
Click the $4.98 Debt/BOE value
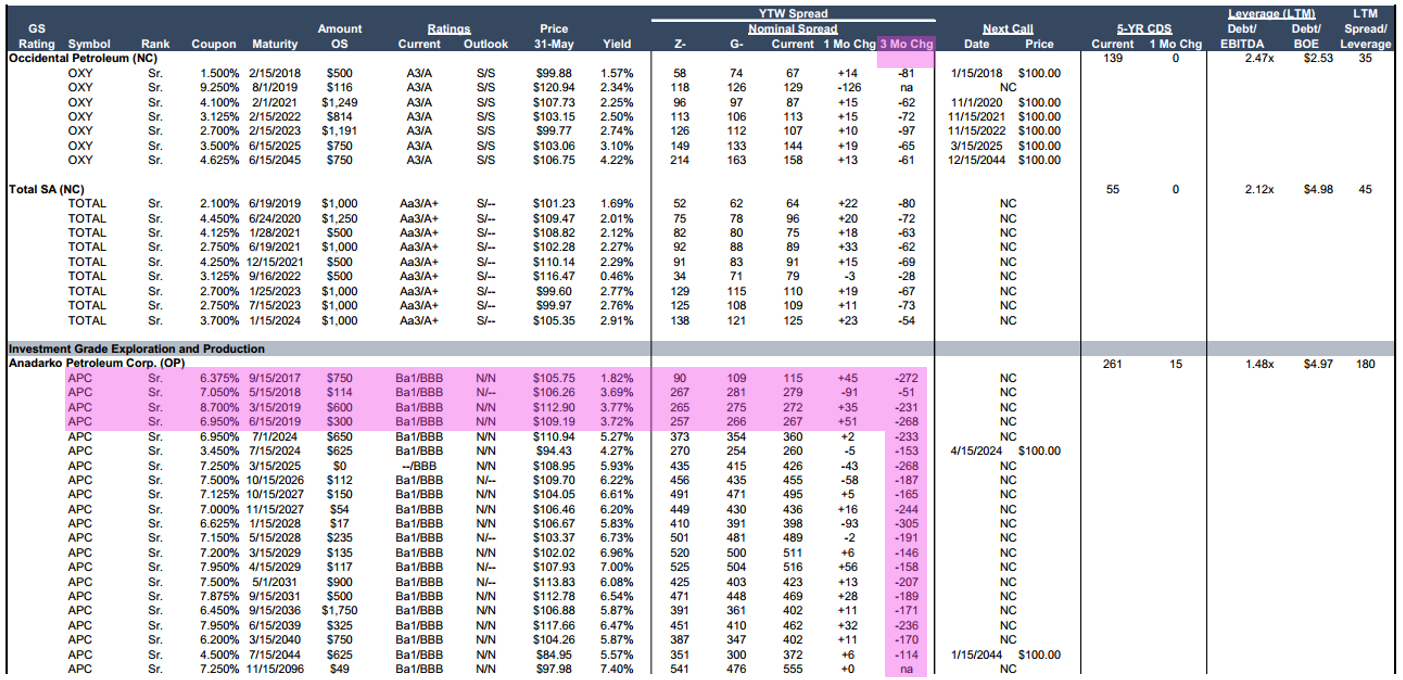click(x=1317, y=189)
